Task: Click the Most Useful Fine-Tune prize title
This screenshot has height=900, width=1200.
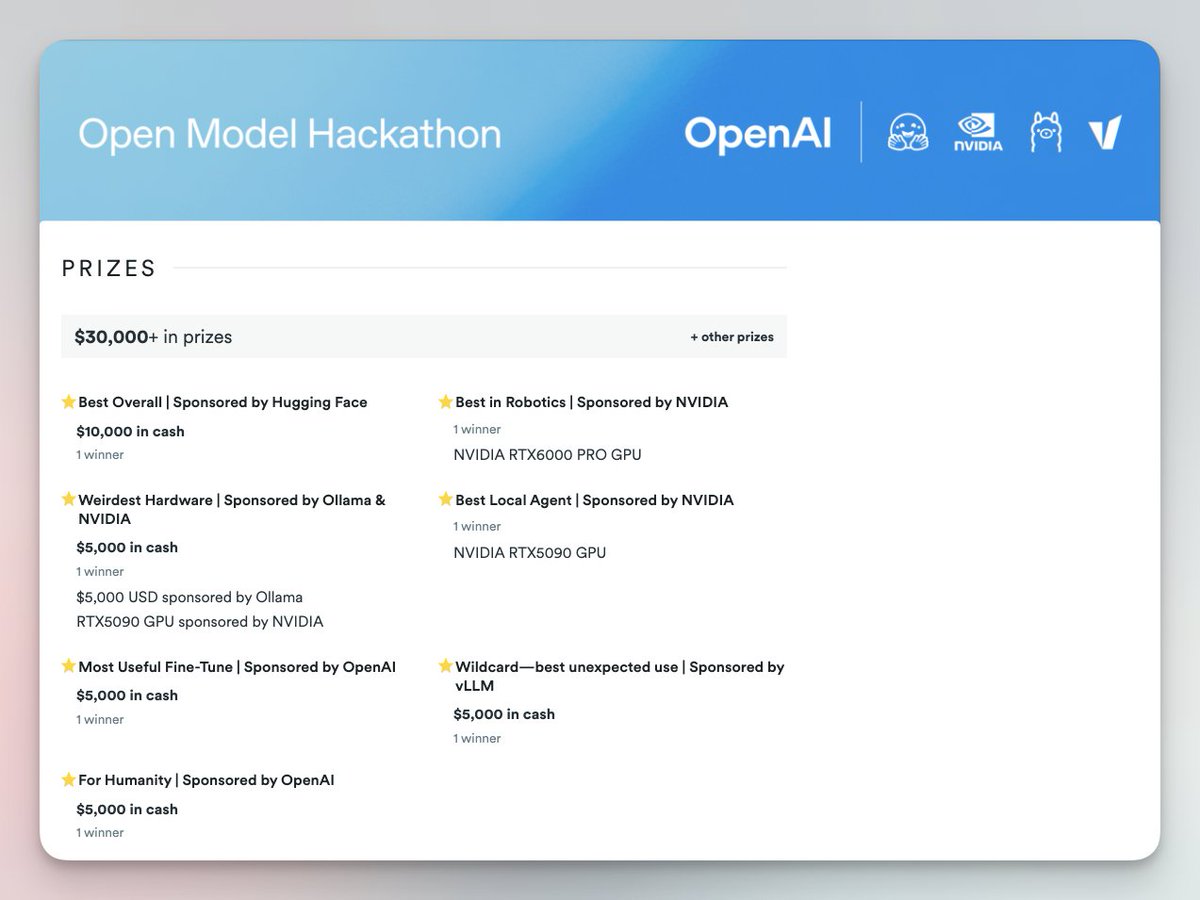Action: pos(237,666)
